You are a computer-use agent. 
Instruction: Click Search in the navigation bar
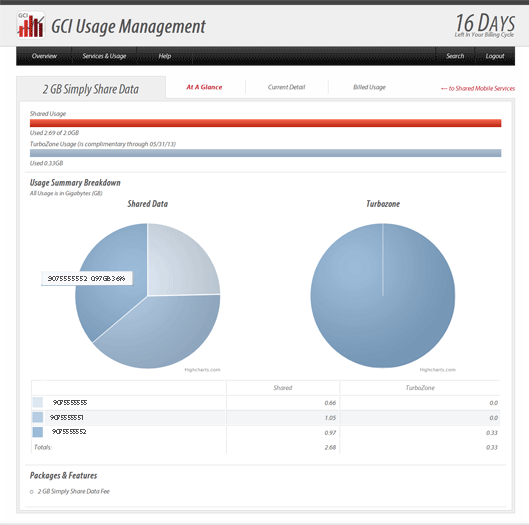click(x=455, y=56)
